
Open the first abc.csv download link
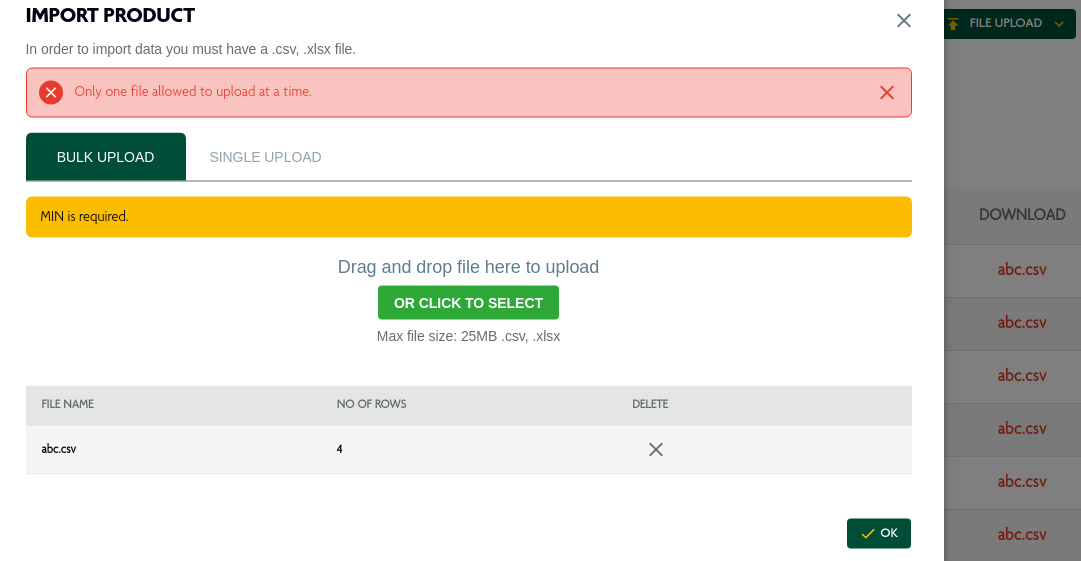point(1022,269)
